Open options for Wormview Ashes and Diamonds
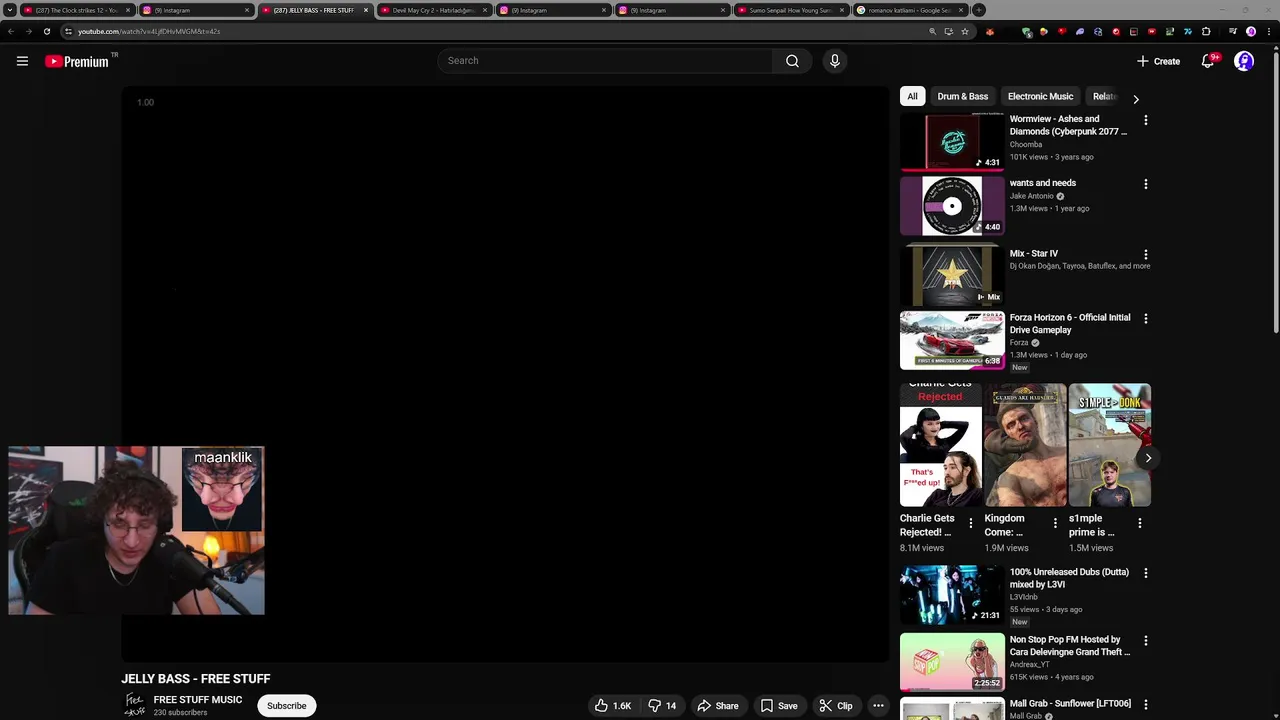 (x=1146, y=120)
